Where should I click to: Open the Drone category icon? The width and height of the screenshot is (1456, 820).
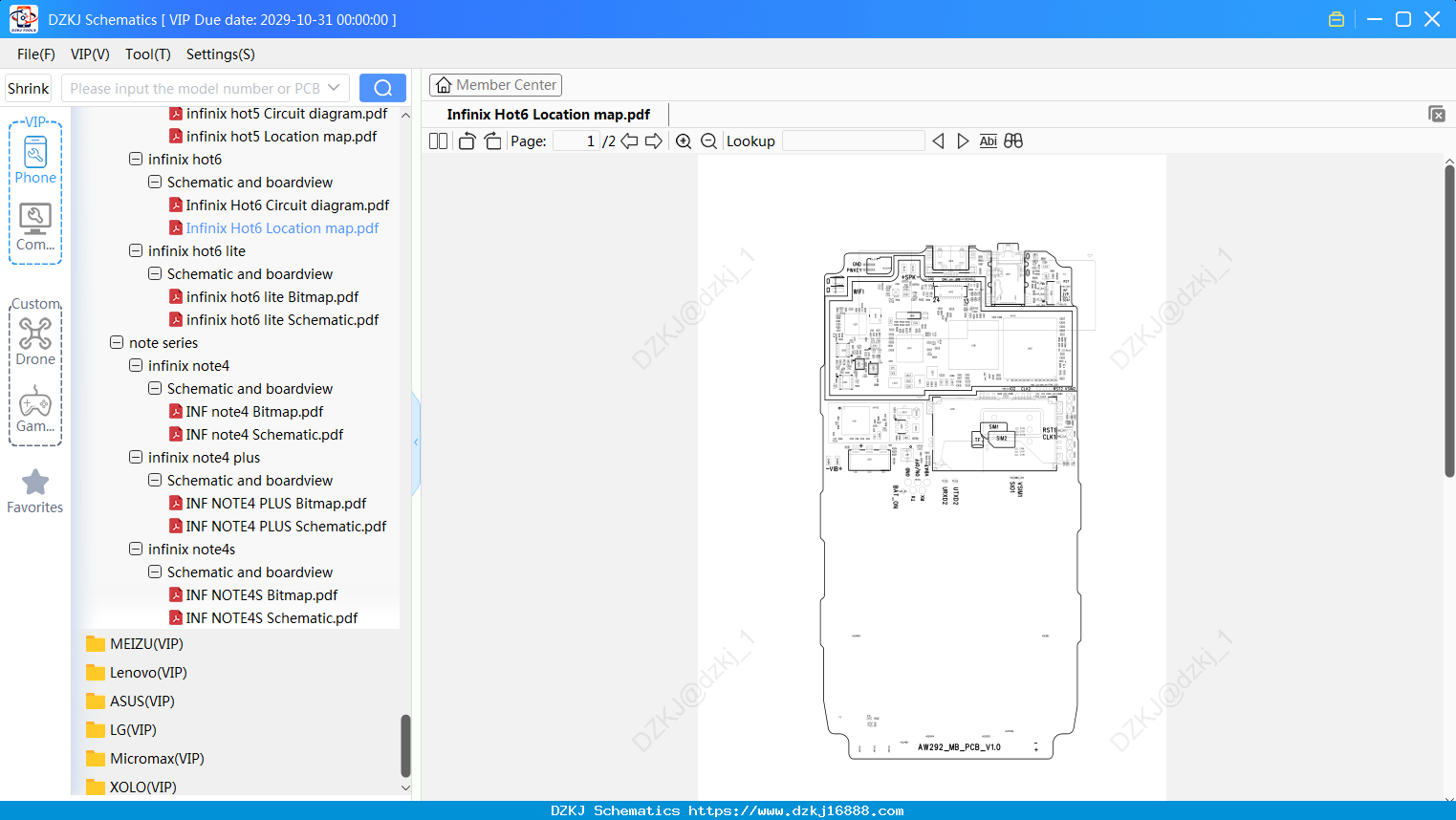[35, 341]
